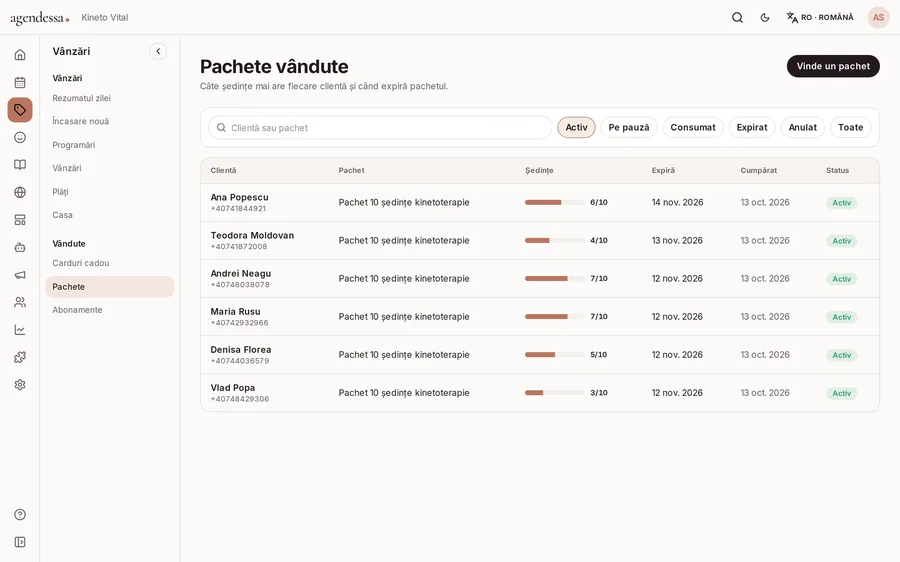The image size is (900, 562).
Task: Open the Robot assistant icon
Action: [x=20, y=247]
